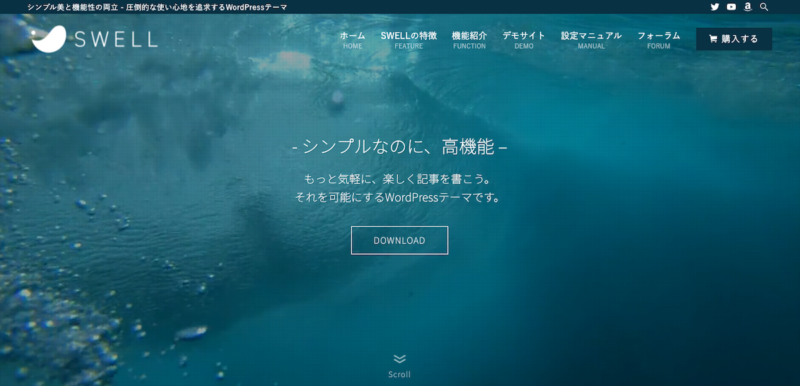The image size is (800, 386).
Task: Click the Scroll label at bottom
Action: 399,374
